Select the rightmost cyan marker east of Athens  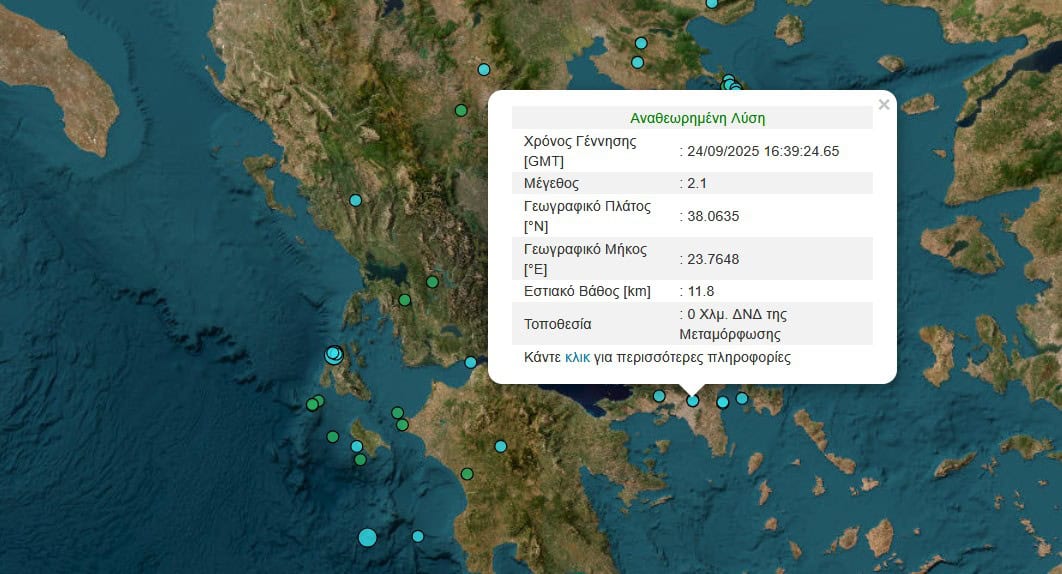[x=742, y=398]
